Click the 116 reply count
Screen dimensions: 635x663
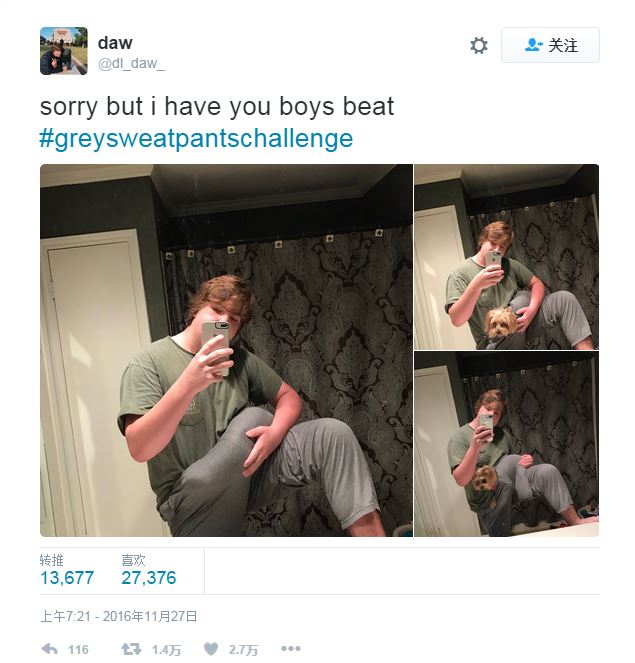coord(78,649)
